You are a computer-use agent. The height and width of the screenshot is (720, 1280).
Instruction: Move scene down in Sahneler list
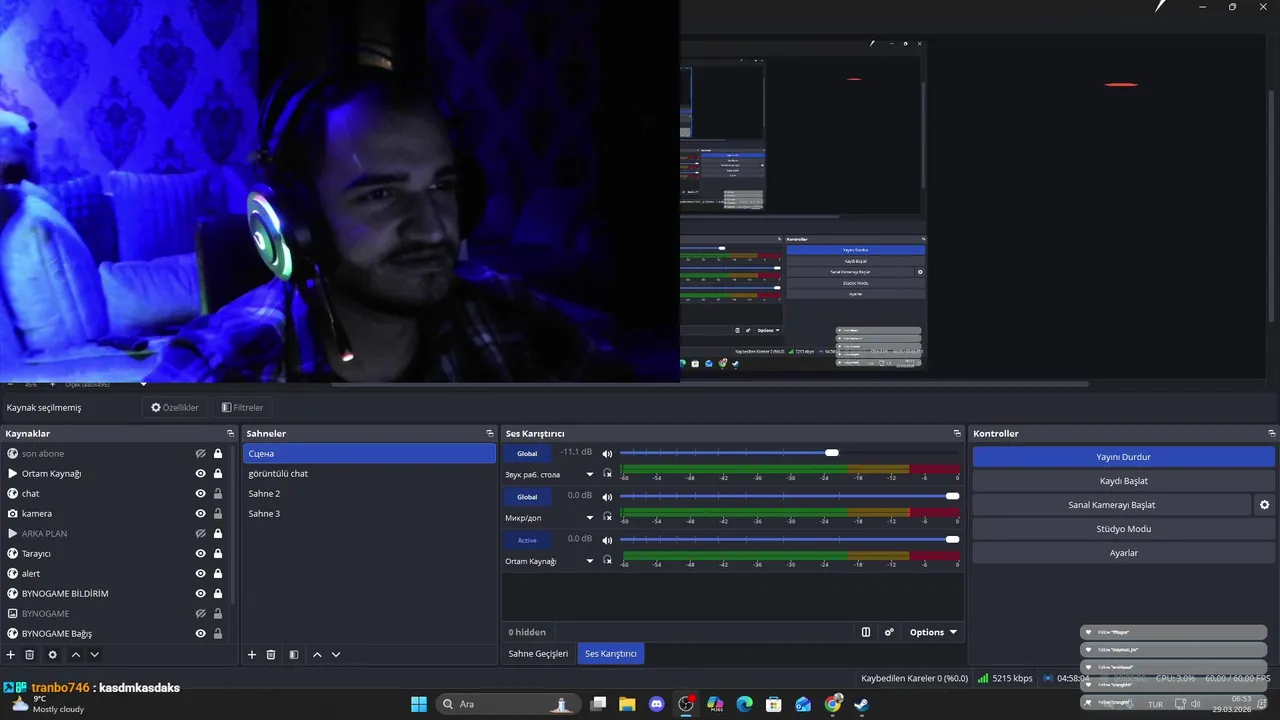336,655
